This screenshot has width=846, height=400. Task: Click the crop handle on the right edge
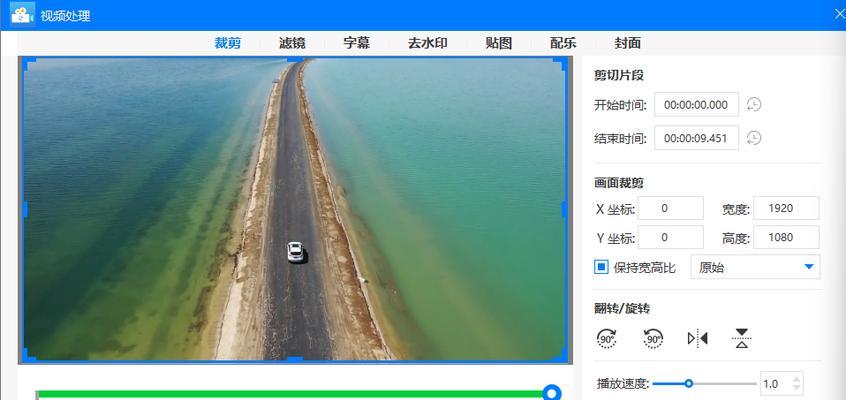coord(565,209)
